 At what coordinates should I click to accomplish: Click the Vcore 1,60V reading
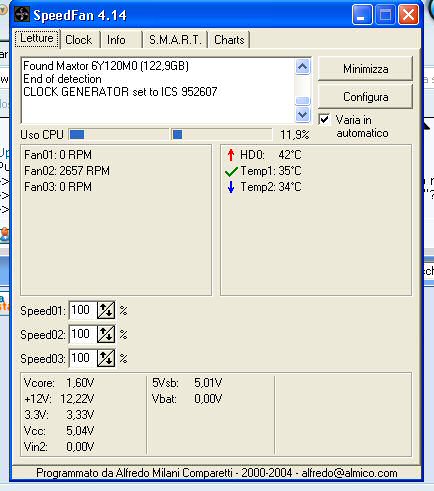(59, 383)
